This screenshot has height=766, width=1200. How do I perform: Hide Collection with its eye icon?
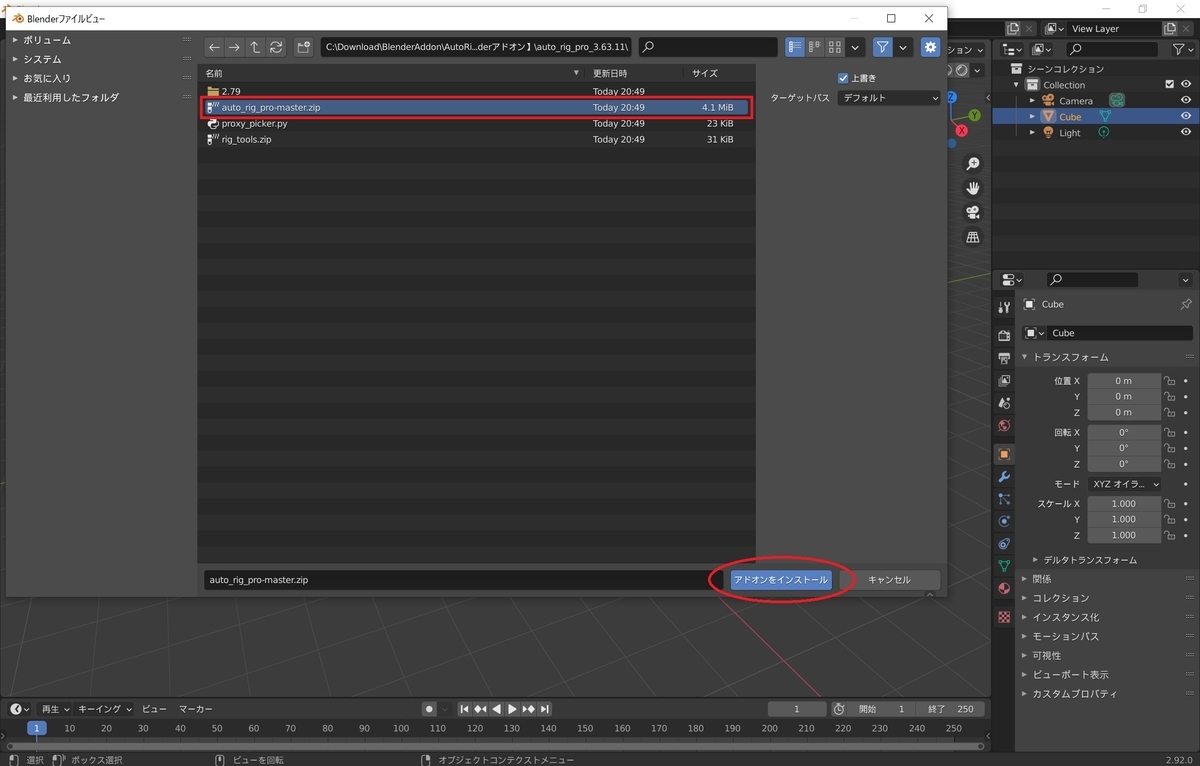(1186, 85)
